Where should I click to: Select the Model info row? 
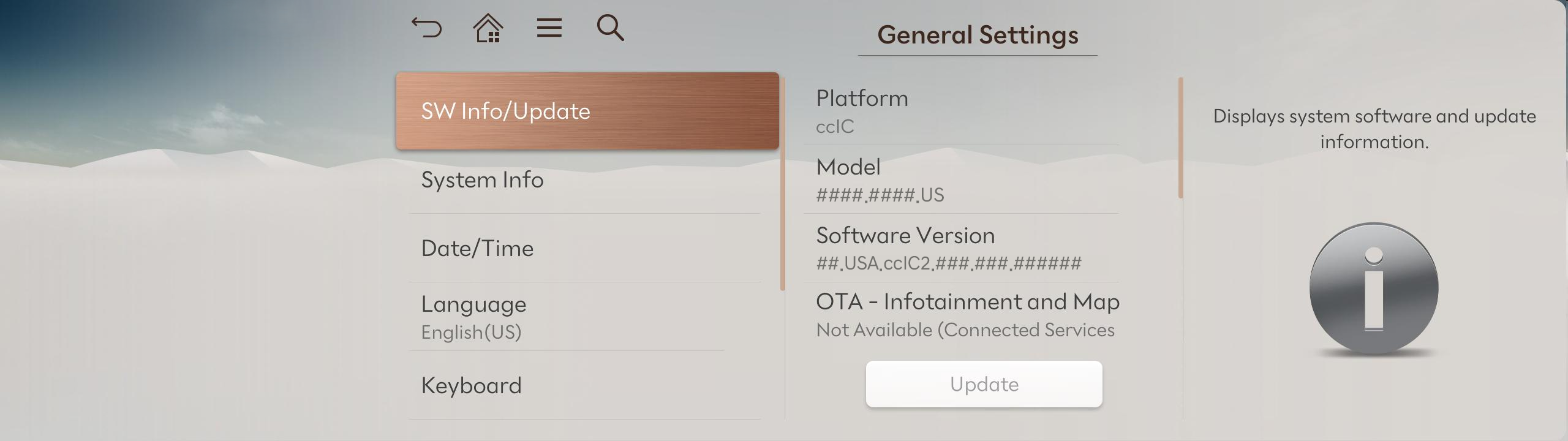click(960, 180)
